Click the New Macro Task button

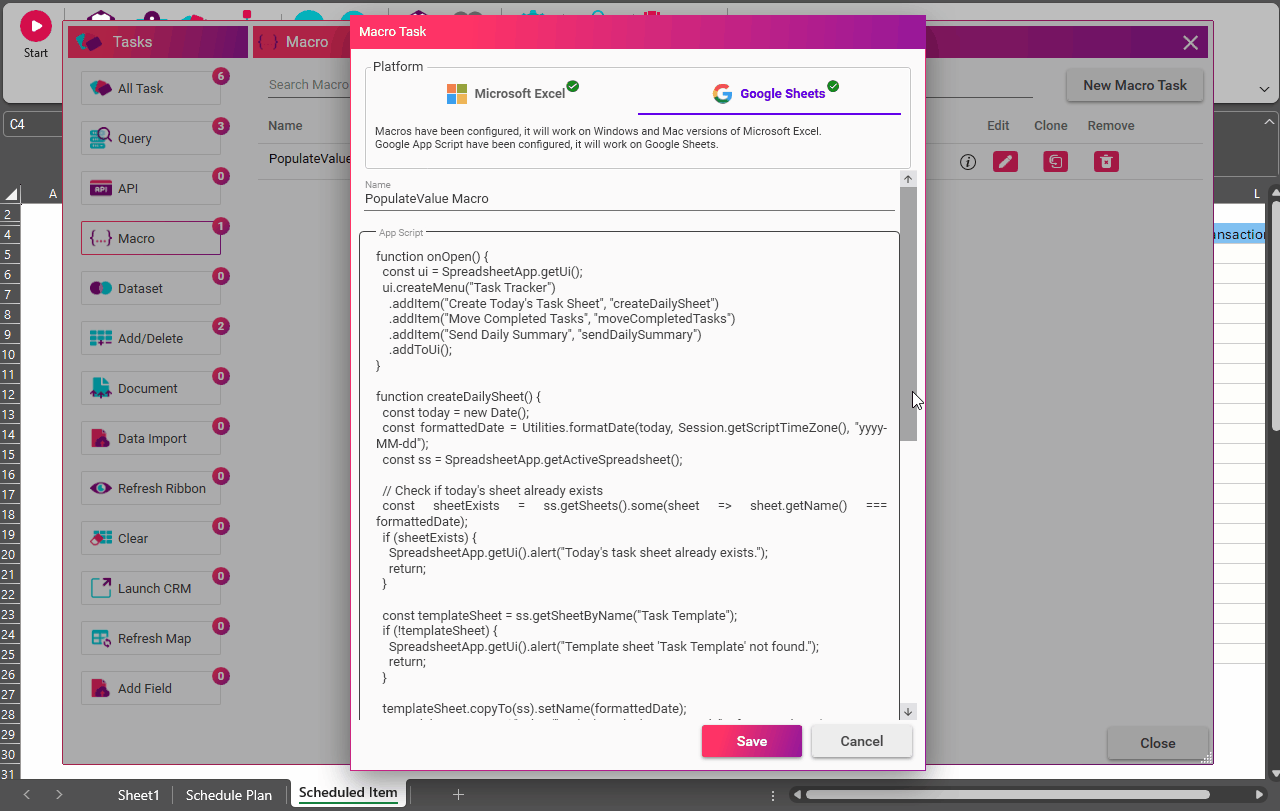1134,85
